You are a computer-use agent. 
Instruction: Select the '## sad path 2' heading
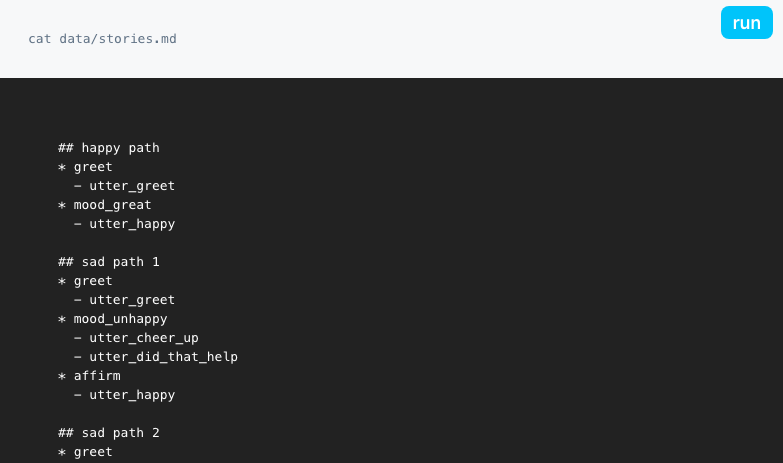109,433
